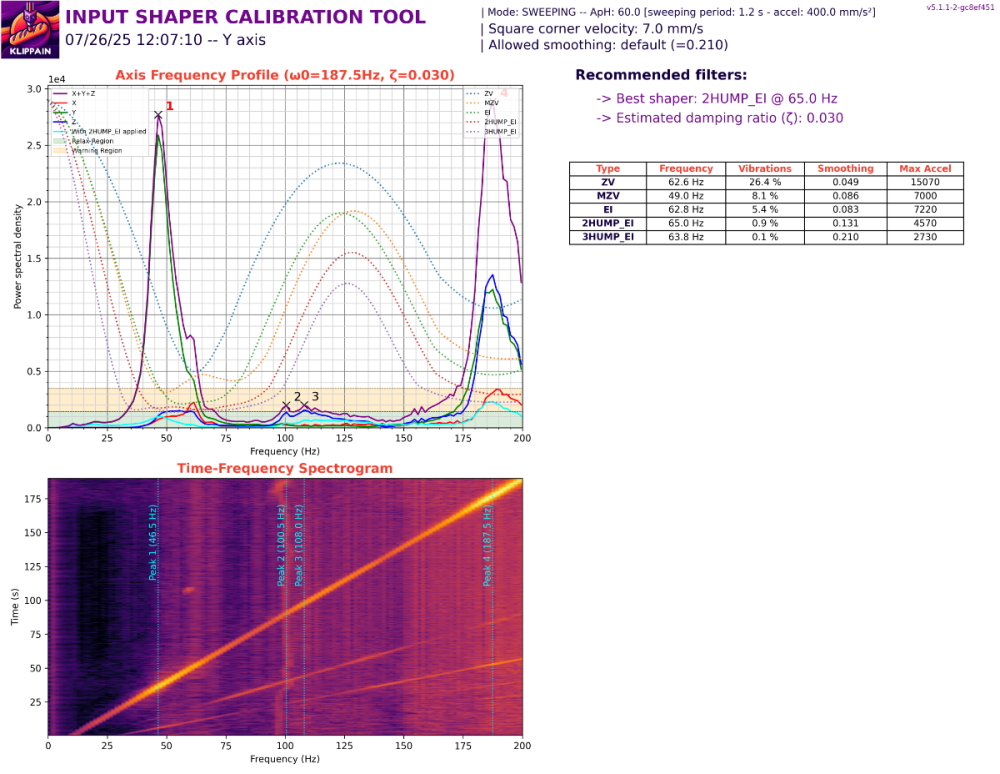Select the 'ZV' row label in the table
This screenshot has height=774, width=1000.
click(608, 182)
